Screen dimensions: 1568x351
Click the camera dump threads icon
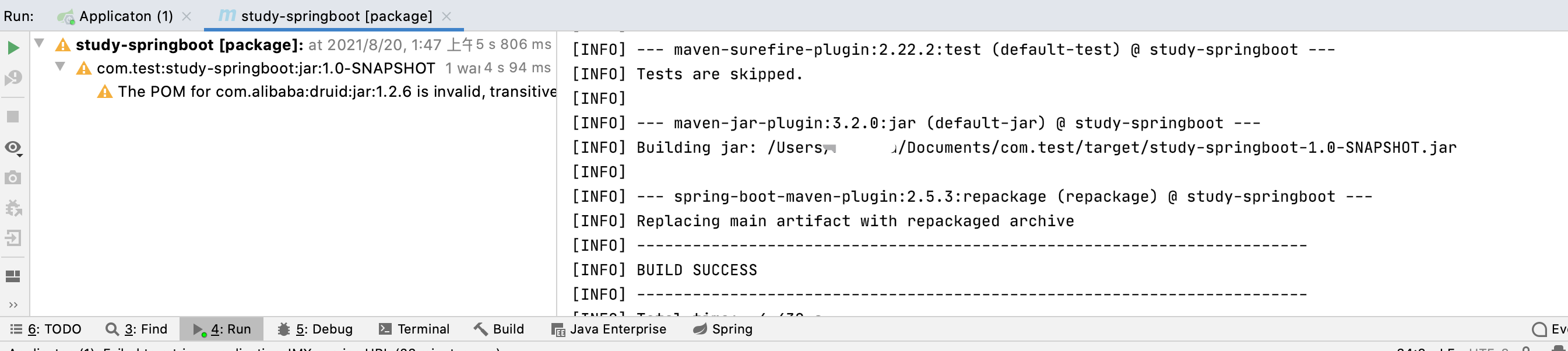click(x=13, y=178)
